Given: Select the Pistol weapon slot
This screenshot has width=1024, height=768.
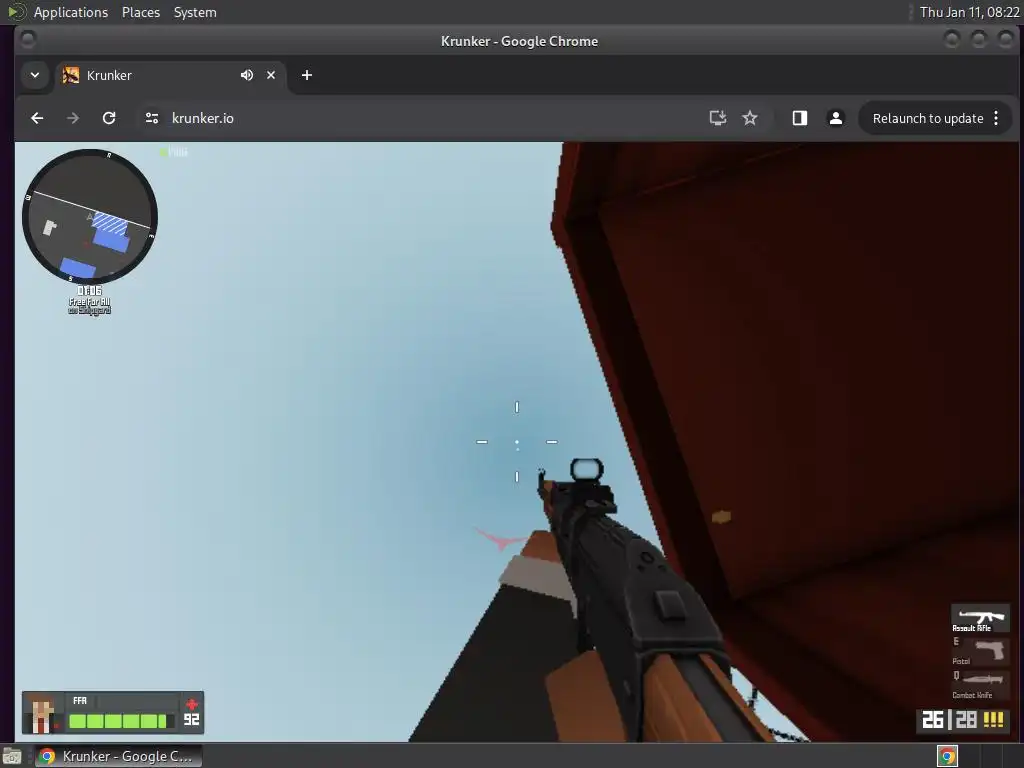Looking at the screenshot, I should point(980,652).
